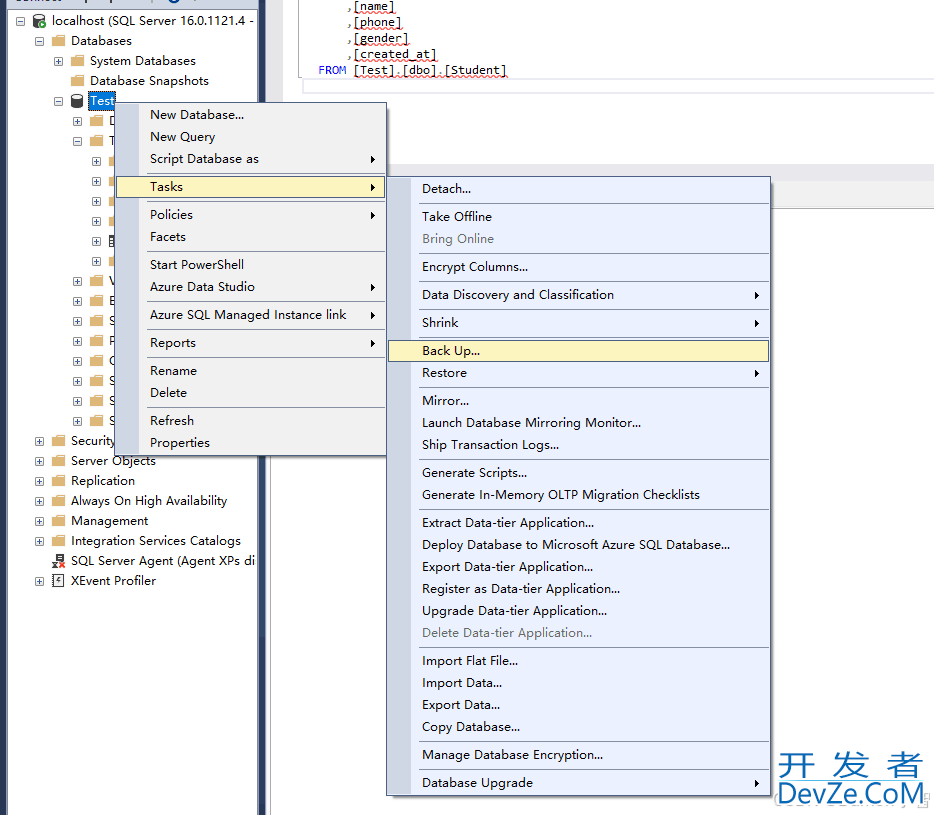Select Deploy Database to Microsoft Azure SQL Database...
Screen dimensions: 934x815
pos(578,545)
